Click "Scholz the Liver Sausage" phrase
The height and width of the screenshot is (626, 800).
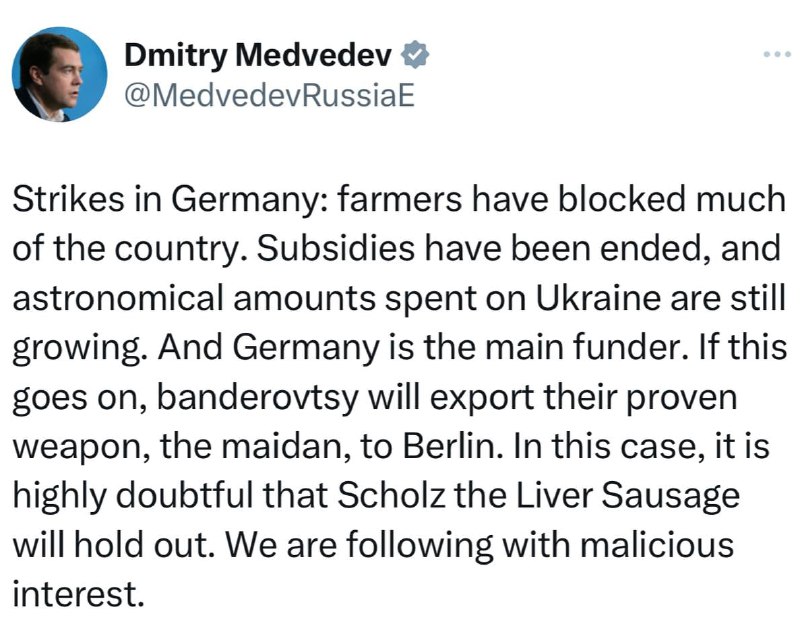coord(538,496)
